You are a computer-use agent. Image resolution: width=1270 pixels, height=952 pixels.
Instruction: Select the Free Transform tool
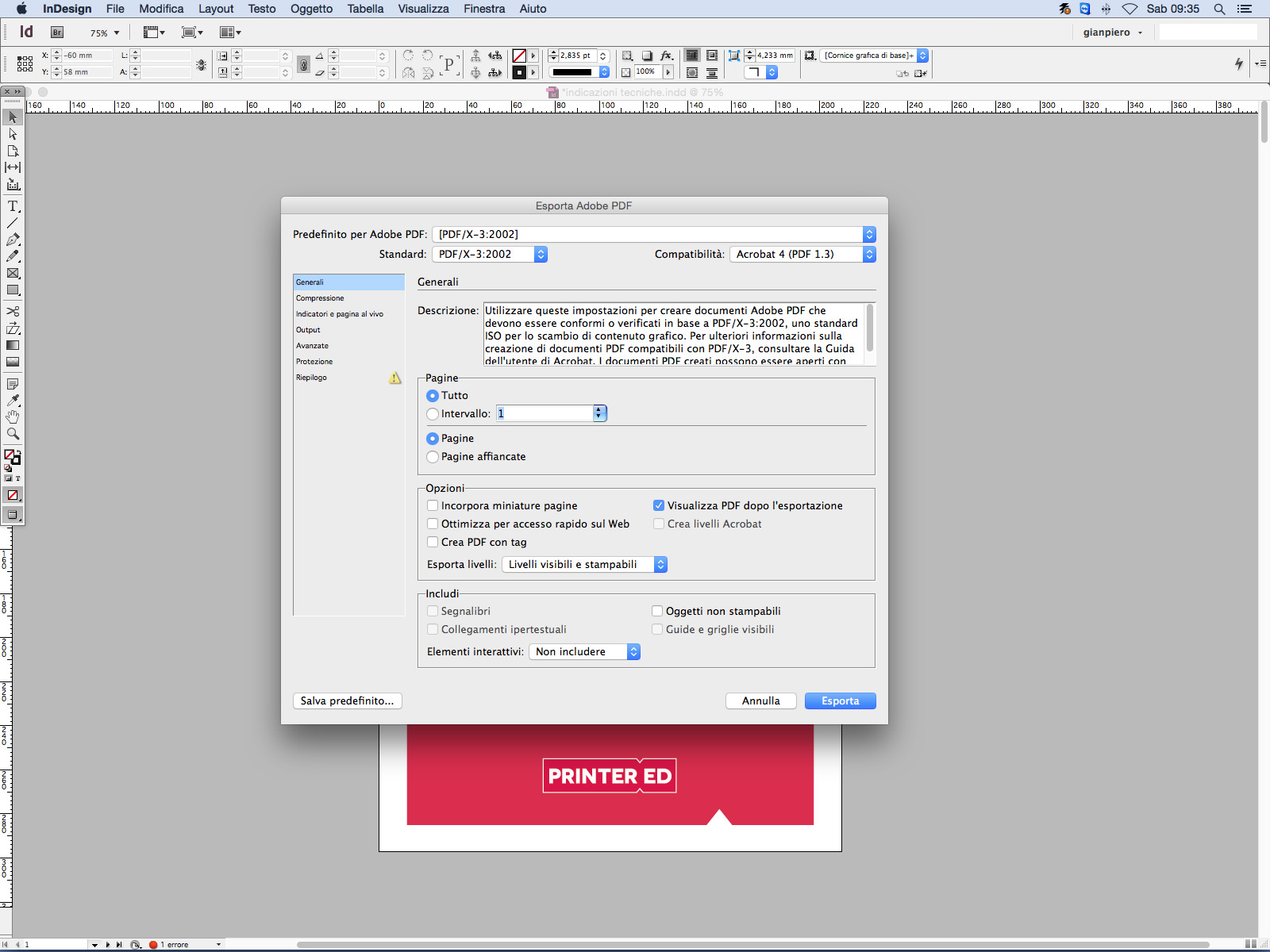pos(13,328)
